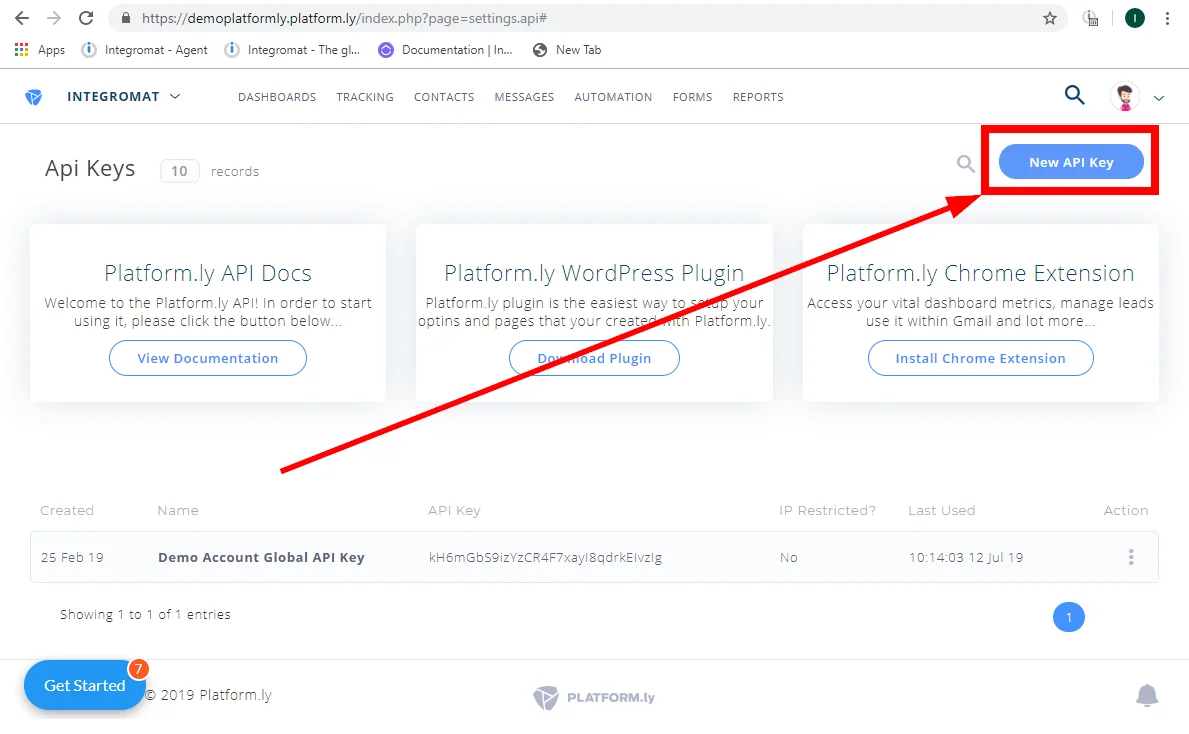Screen dimensions: 1189x734
Task: Open the Get Started widget
Action: click(84, 685)
